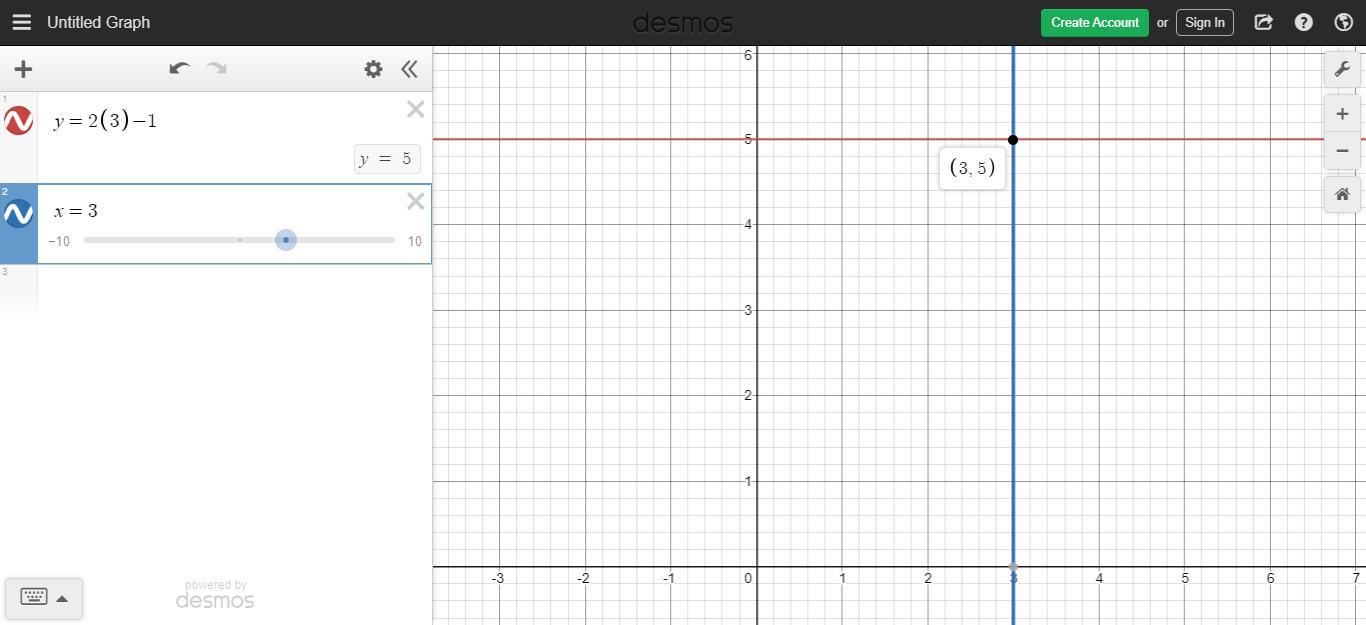Click the gray x-intercept point at 3
The height and width of the screenshot is (625, 1366).
tap(1013, 567)
